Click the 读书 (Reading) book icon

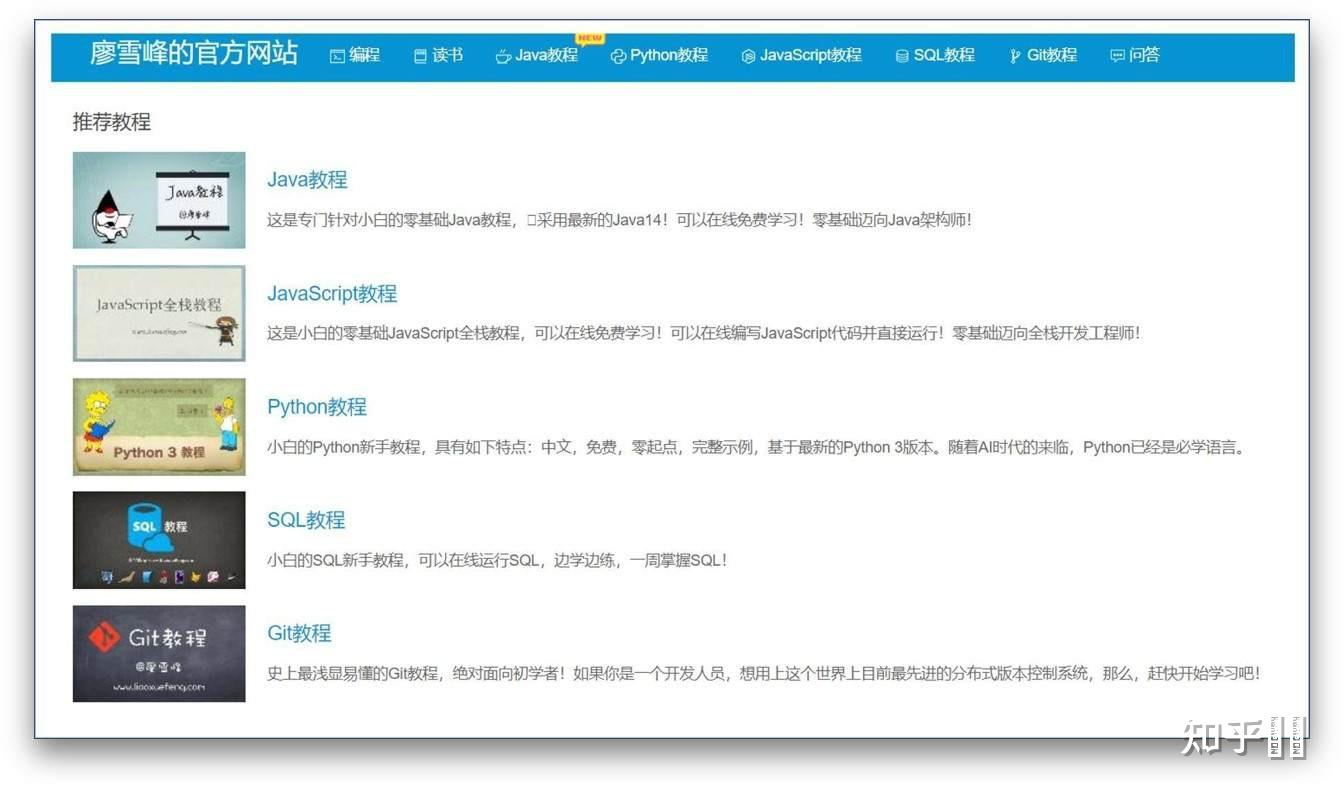coord(419,55)
